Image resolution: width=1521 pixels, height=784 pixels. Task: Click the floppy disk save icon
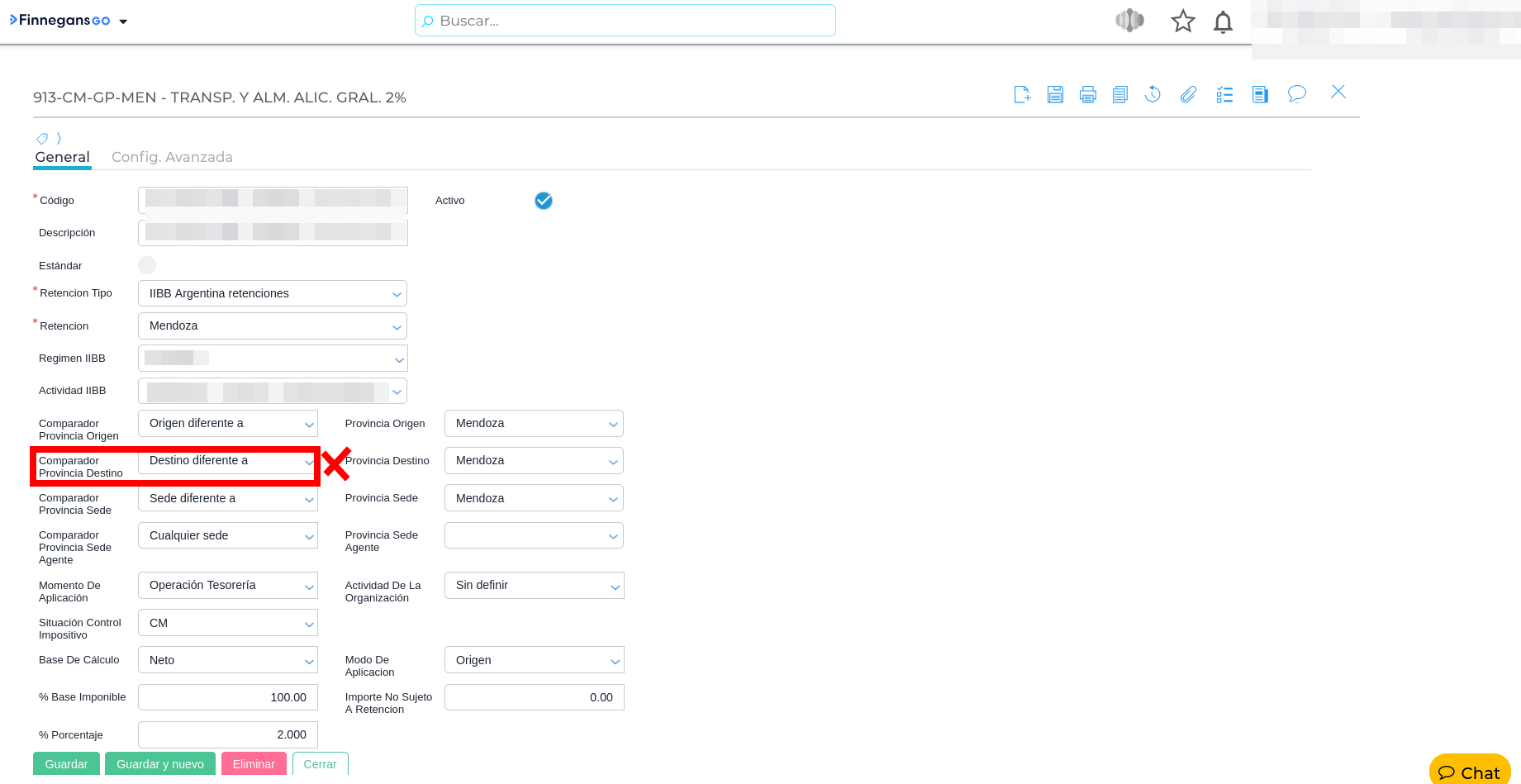click(x=1055, y=94)
